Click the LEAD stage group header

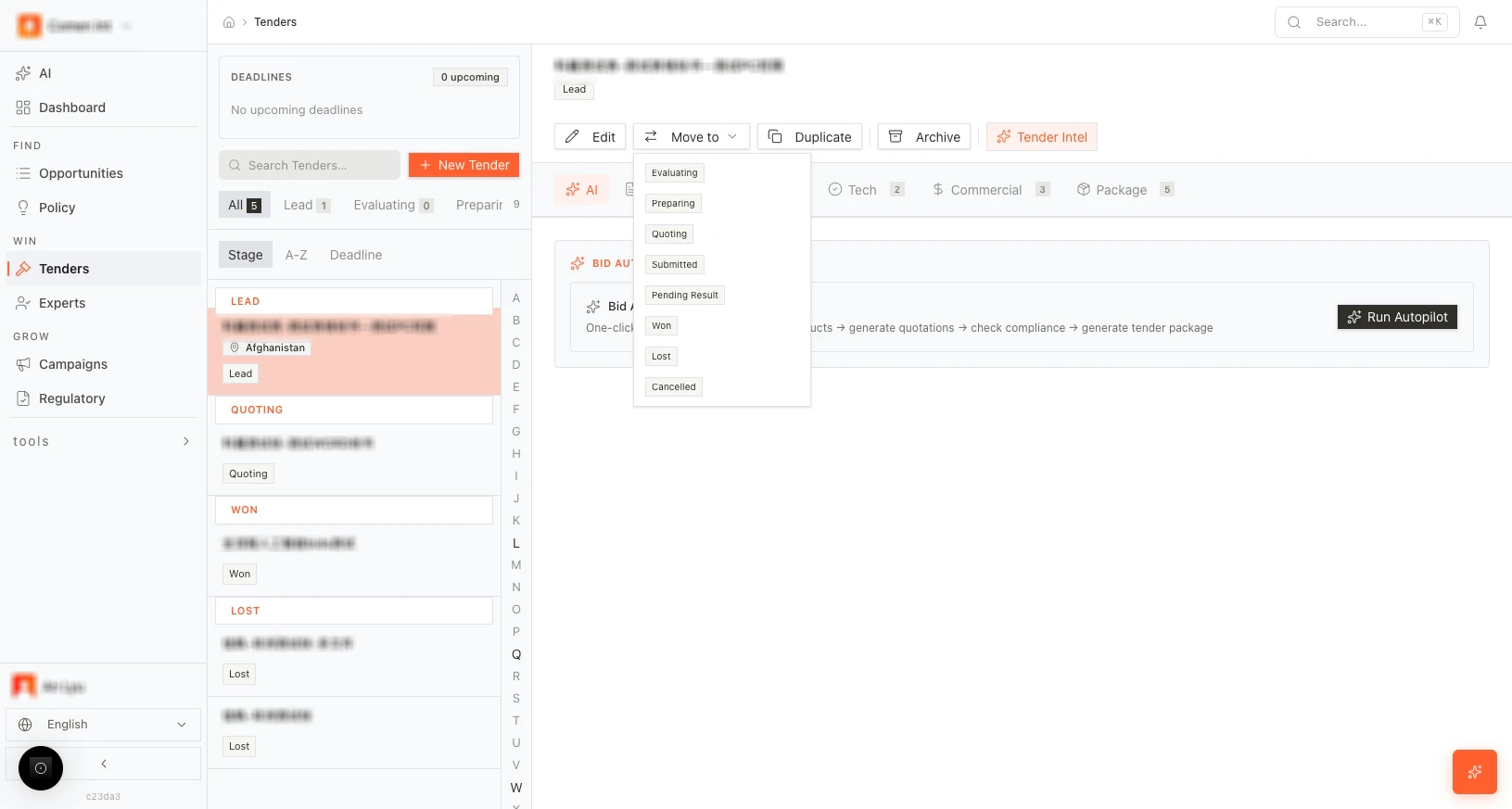point(354,301)
